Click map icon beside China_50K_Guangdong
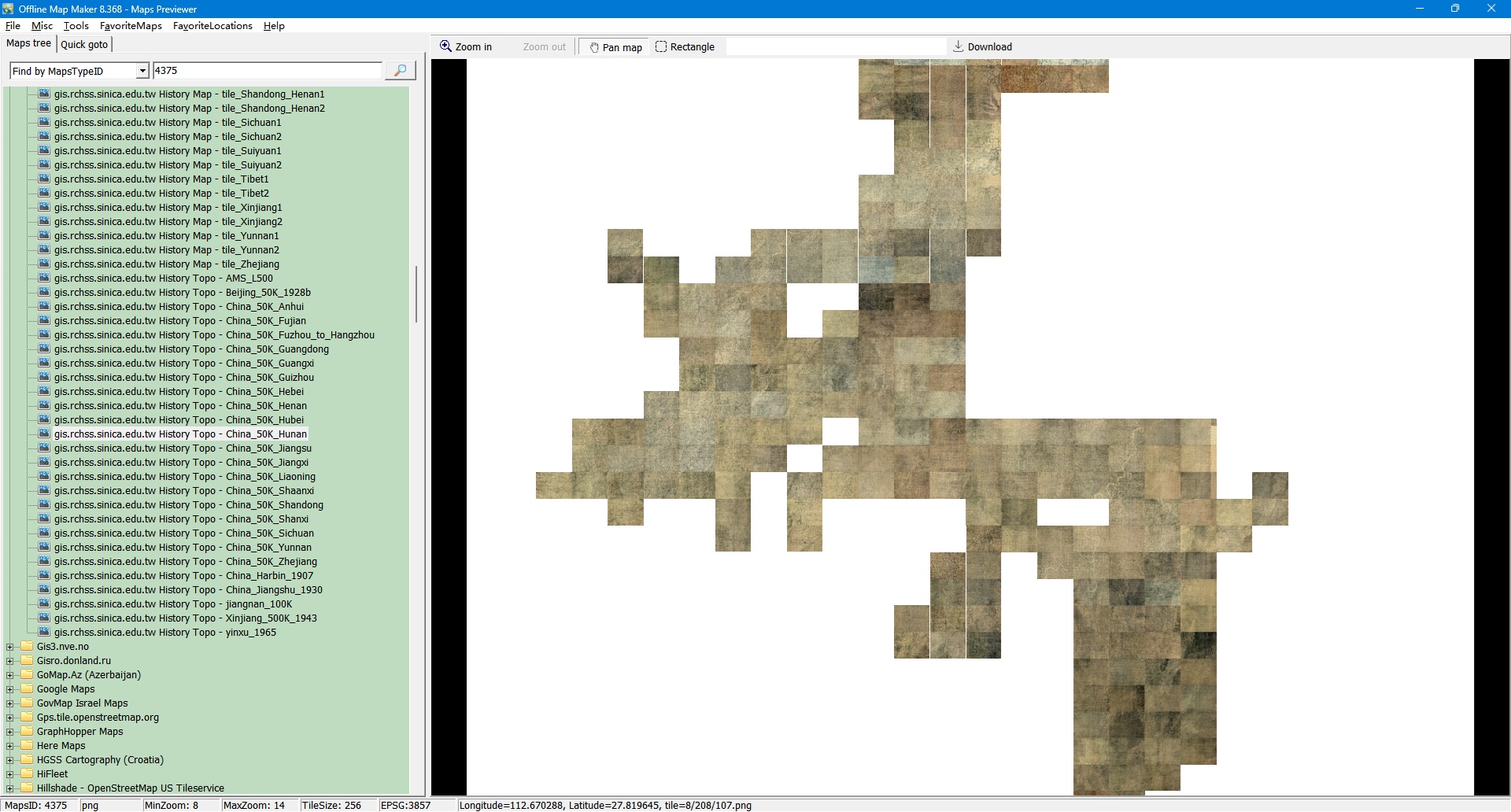 44,349
